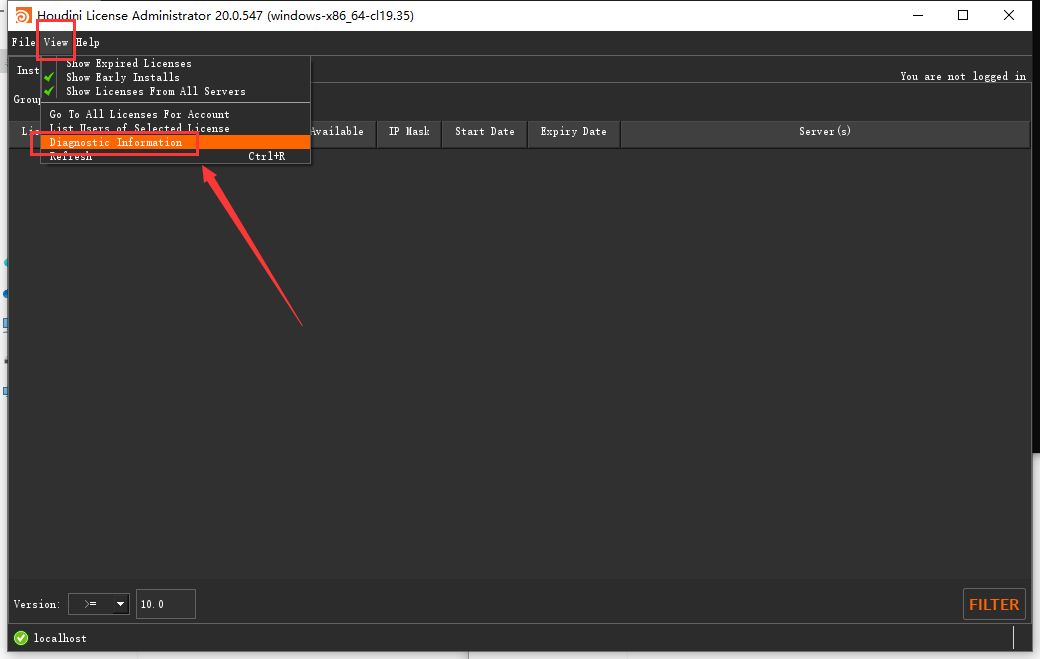Select List Users of Selected License
This screenshot has height=659, width=1040.
[138, 128]
